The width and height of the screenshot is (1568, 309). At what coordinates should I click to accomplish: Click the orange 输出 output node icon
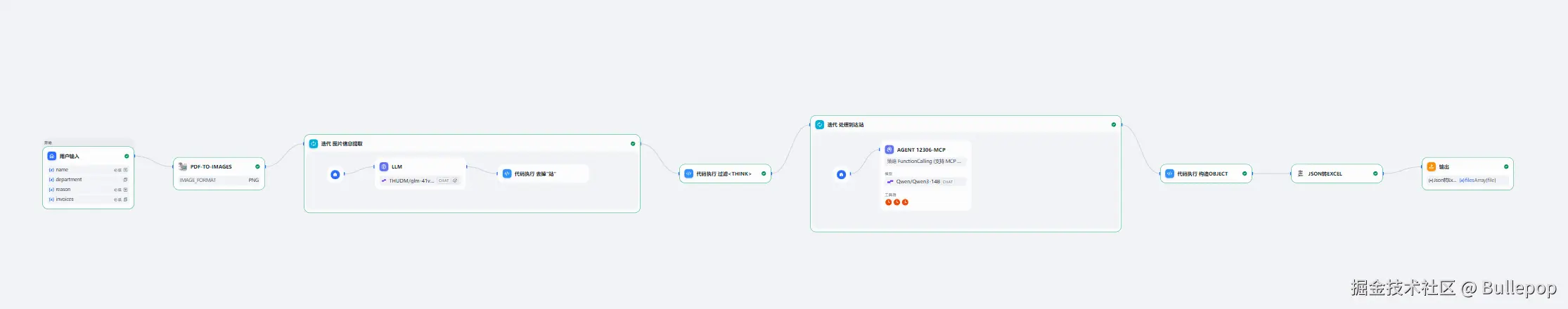point(1431,166)
